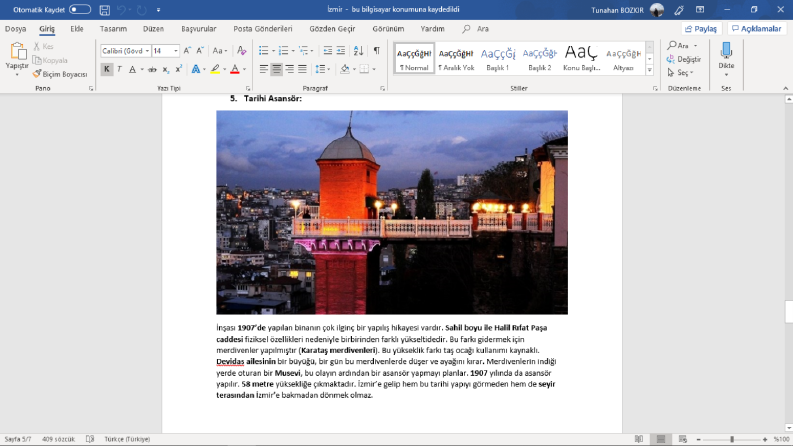Pick the text highlight color
This screenshot has height=446, width=793.
(x=215, y=69)
